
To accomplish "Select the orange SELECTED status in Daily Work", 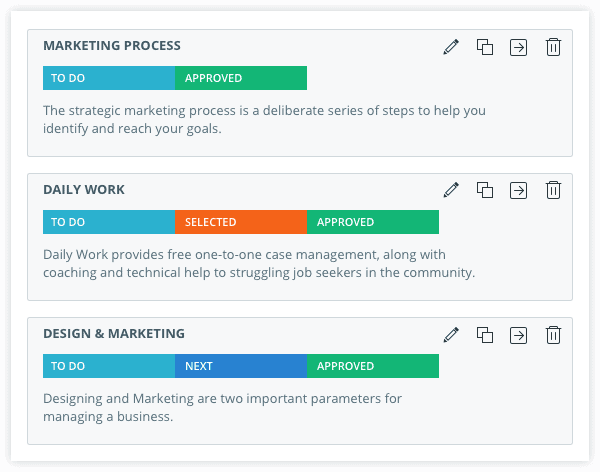I will 241,222.
